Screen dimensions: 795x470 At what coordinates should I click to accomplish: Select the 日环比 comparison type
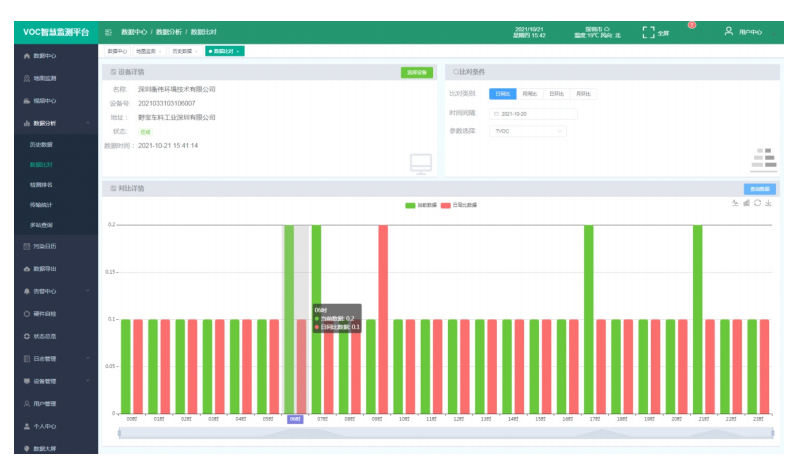557,94
